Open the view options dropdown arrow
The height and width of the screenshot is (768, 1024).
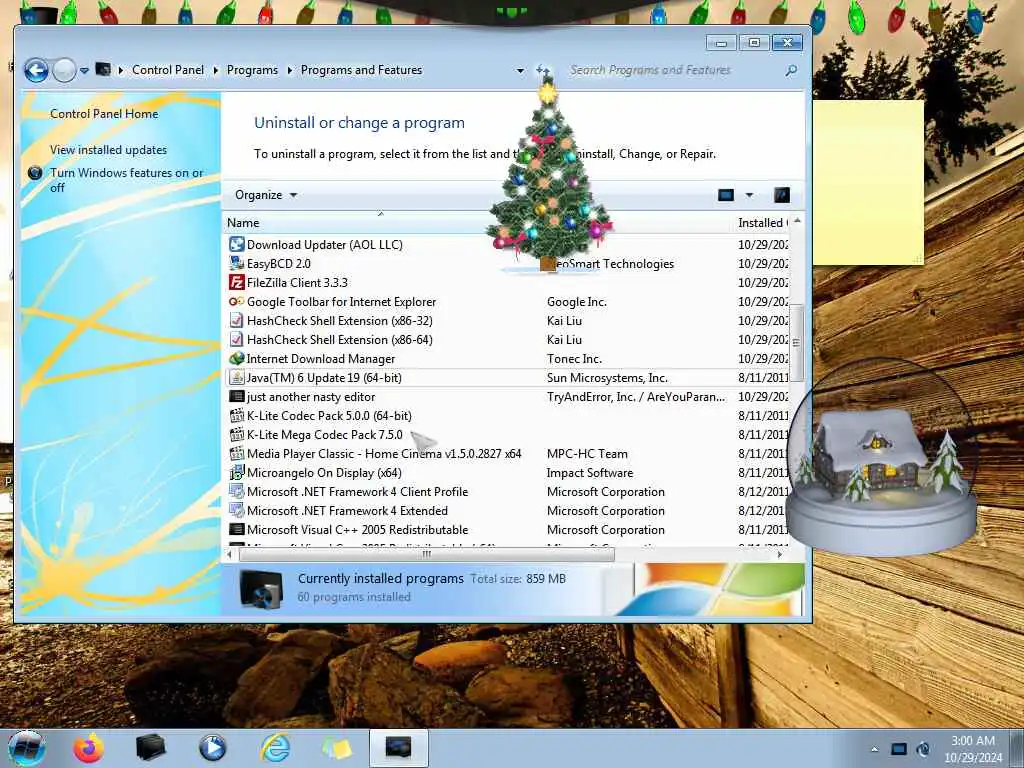(x=749, y=195)
